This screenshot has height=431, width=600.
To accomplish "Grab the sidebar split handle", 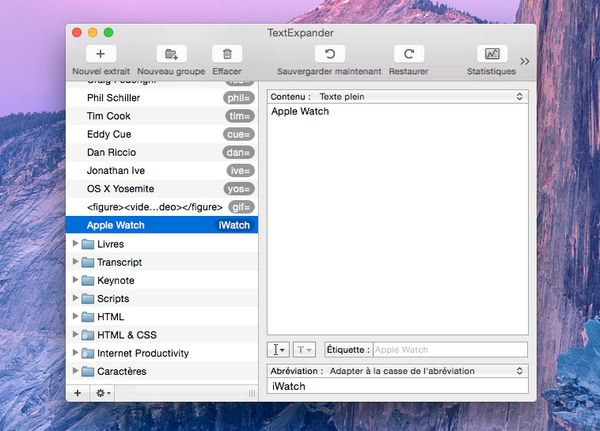I will tap(252, 393).
